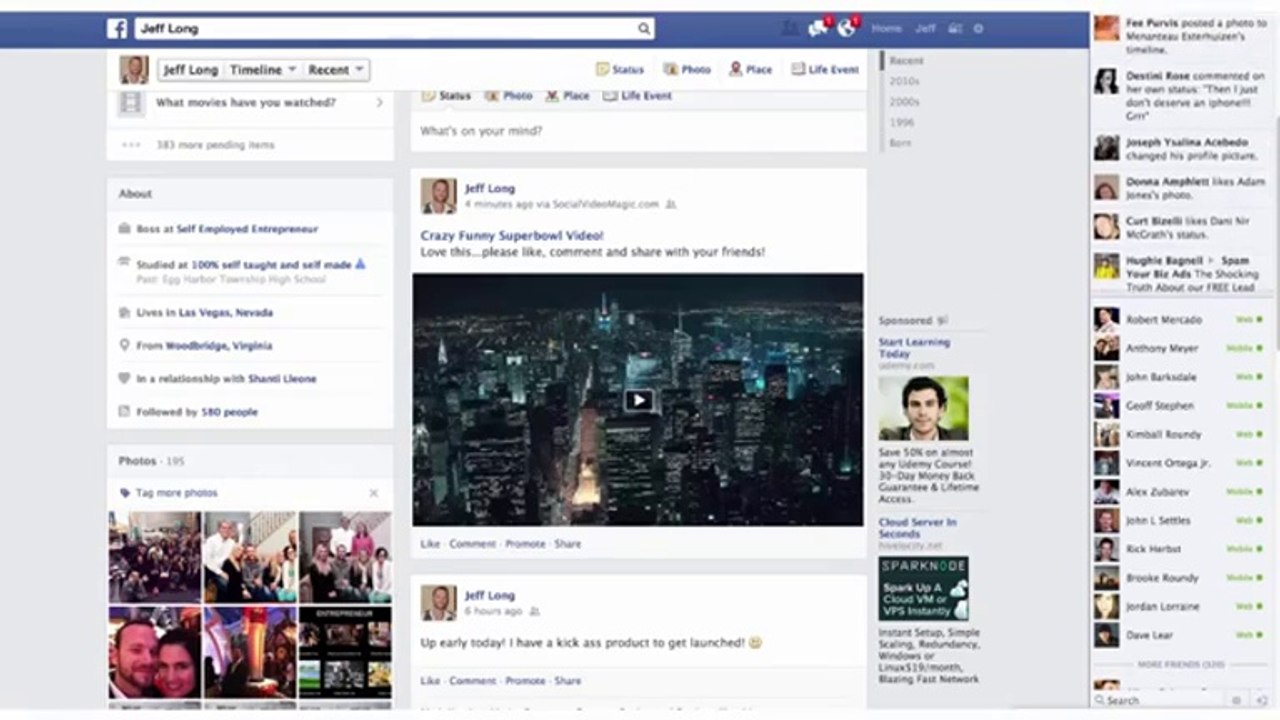Click Destini Rose's ticker avatar
The width and height of the screenshot is (1280, 720).
[x=1106, y=82]
